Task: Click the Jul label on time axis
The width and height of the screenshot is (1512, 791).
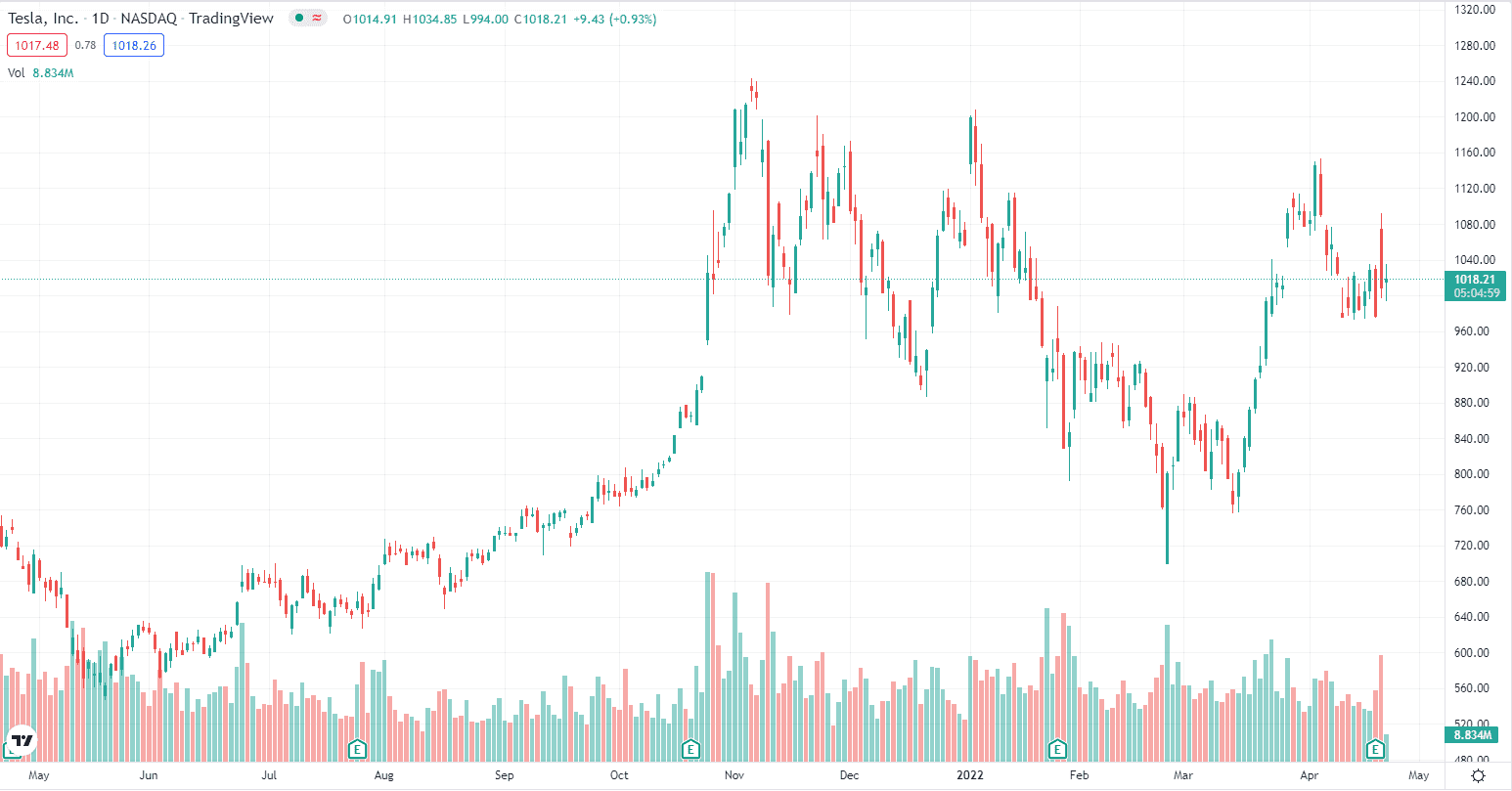Action: [270, 776]
